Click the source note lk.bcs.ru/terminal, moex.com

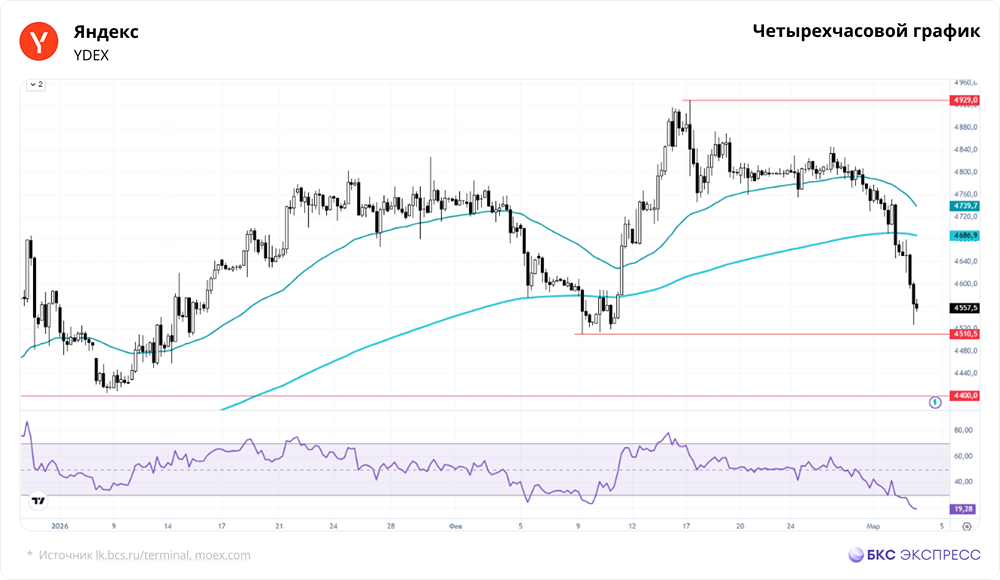pyautogui.click(x=173, y=555)
